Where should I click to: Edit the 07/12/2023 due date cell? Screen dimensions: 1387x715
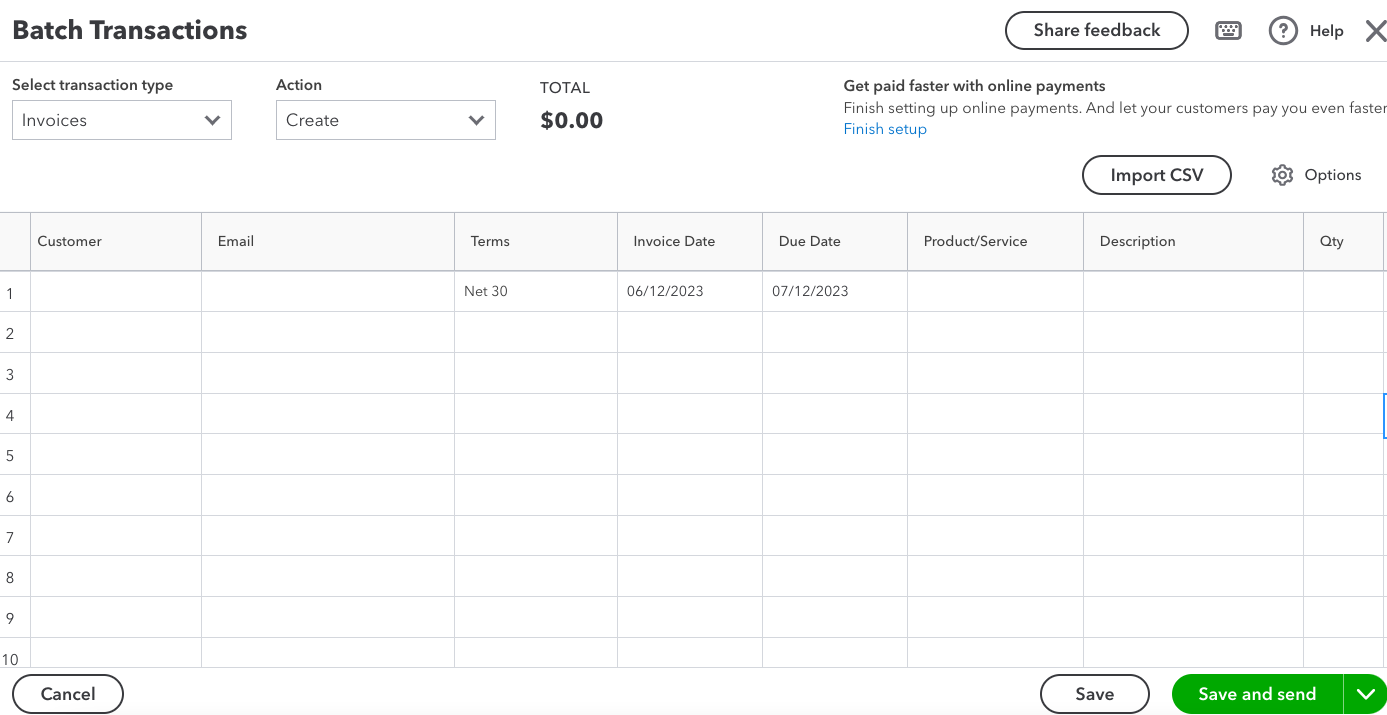[x=834, y=291]
